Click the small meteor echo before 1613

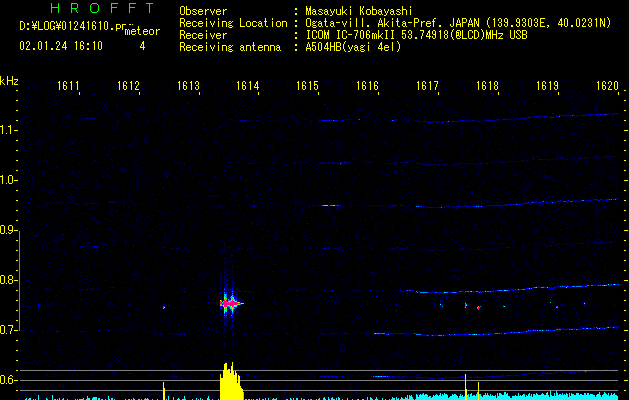click(x=164, y=307)
